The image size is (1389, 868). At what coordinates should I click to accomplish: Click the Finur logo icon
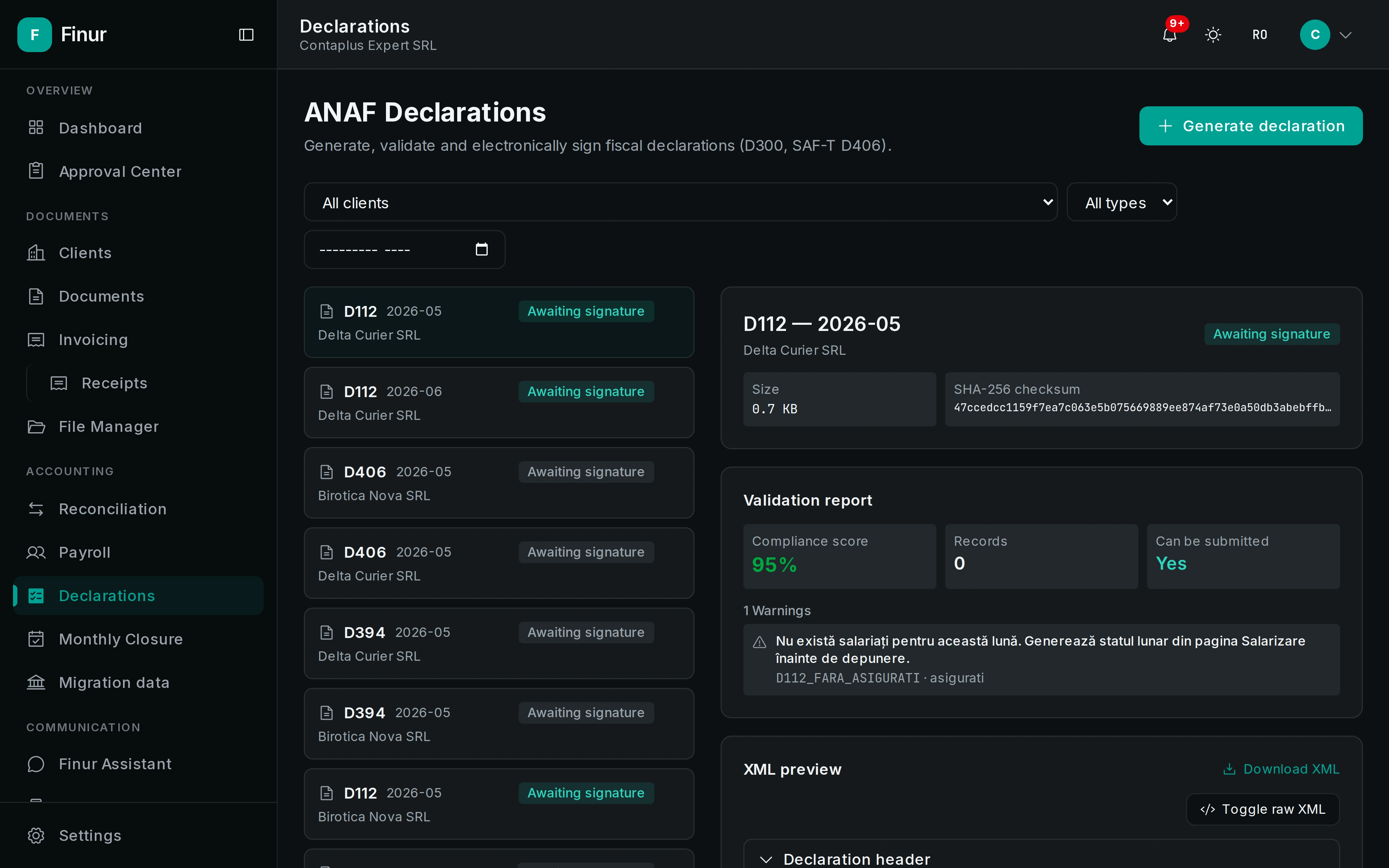(x=34, y=34)
